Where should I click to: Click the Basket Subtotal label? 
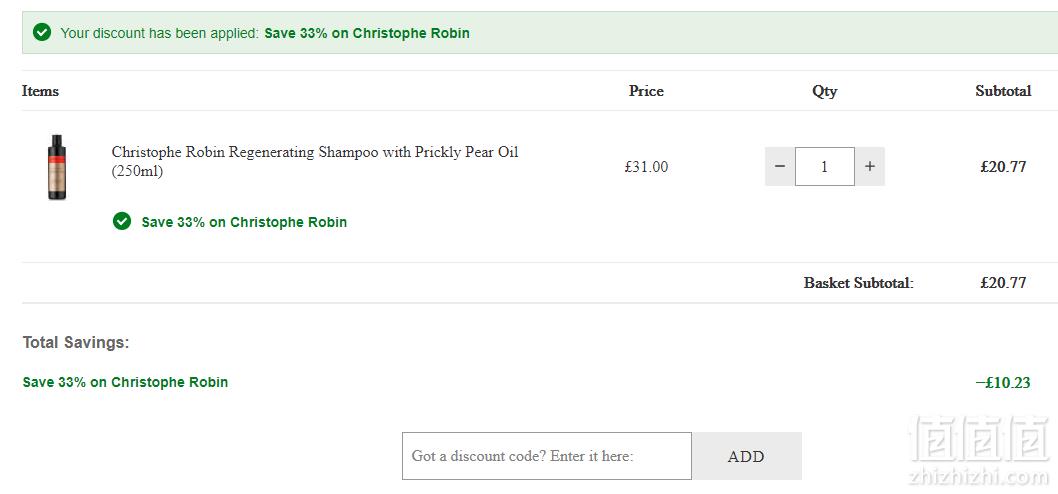[859, 283]
